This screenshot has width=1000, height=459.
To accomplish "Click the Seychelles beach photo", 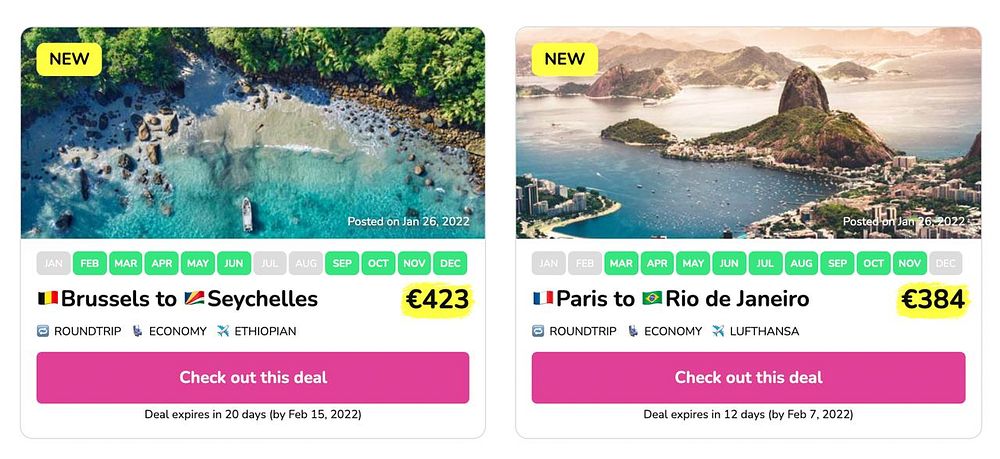I will click(x=253, y=132).
